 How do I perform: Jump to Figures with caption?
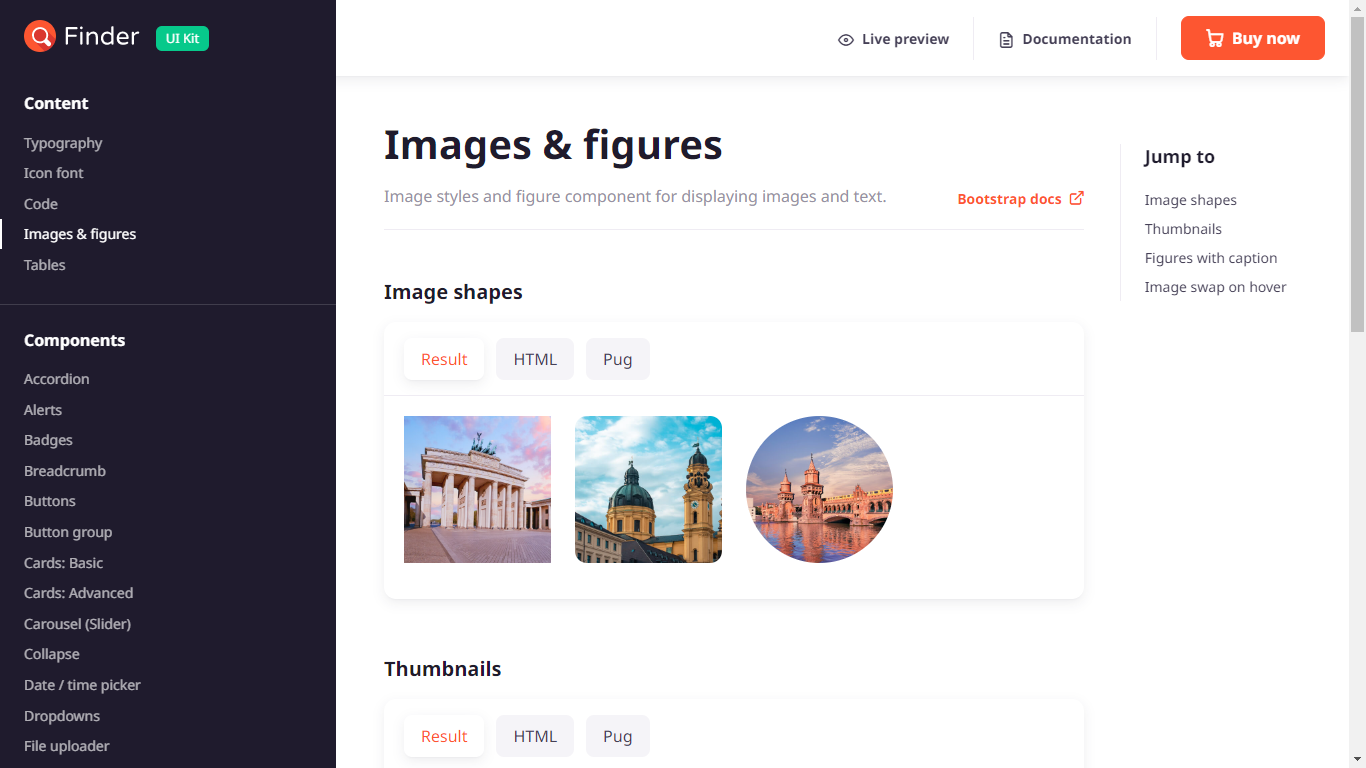1211,258
